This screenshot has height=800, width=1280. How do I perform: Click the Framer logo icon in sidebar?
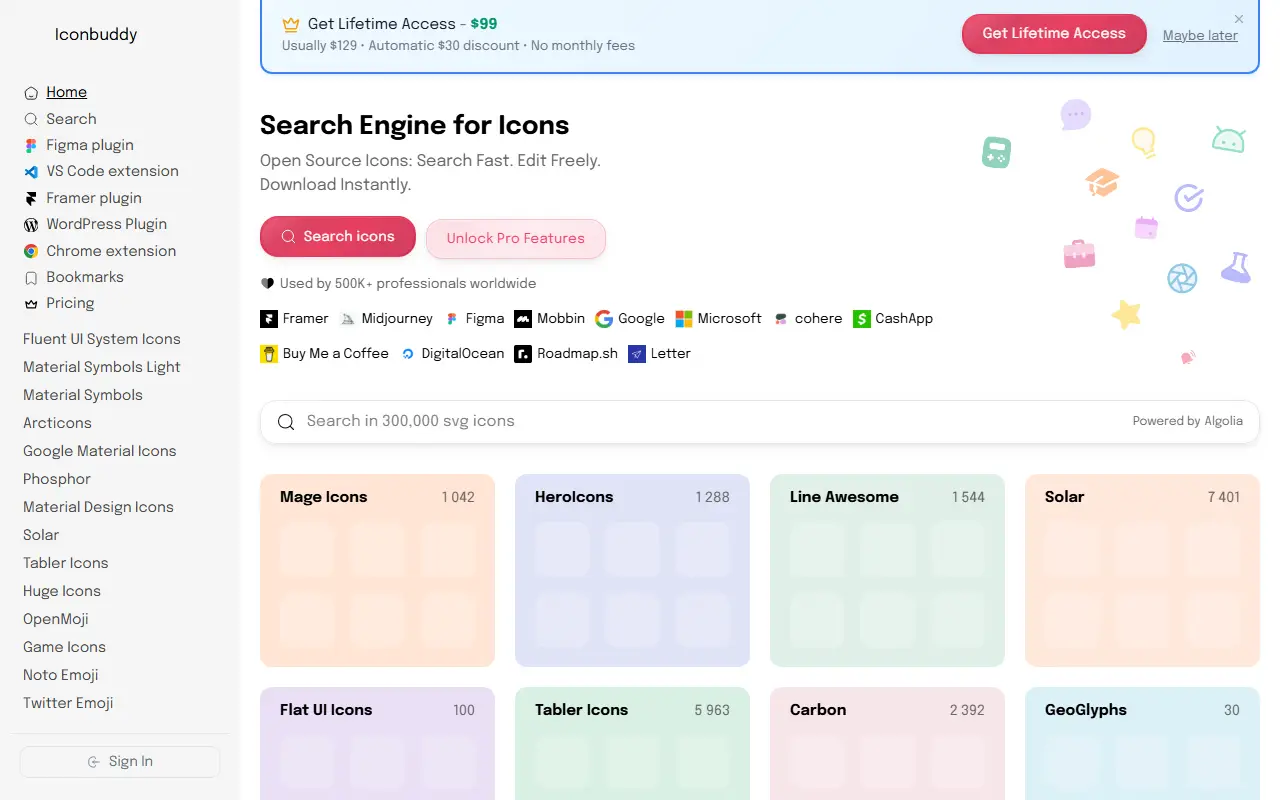31,198
